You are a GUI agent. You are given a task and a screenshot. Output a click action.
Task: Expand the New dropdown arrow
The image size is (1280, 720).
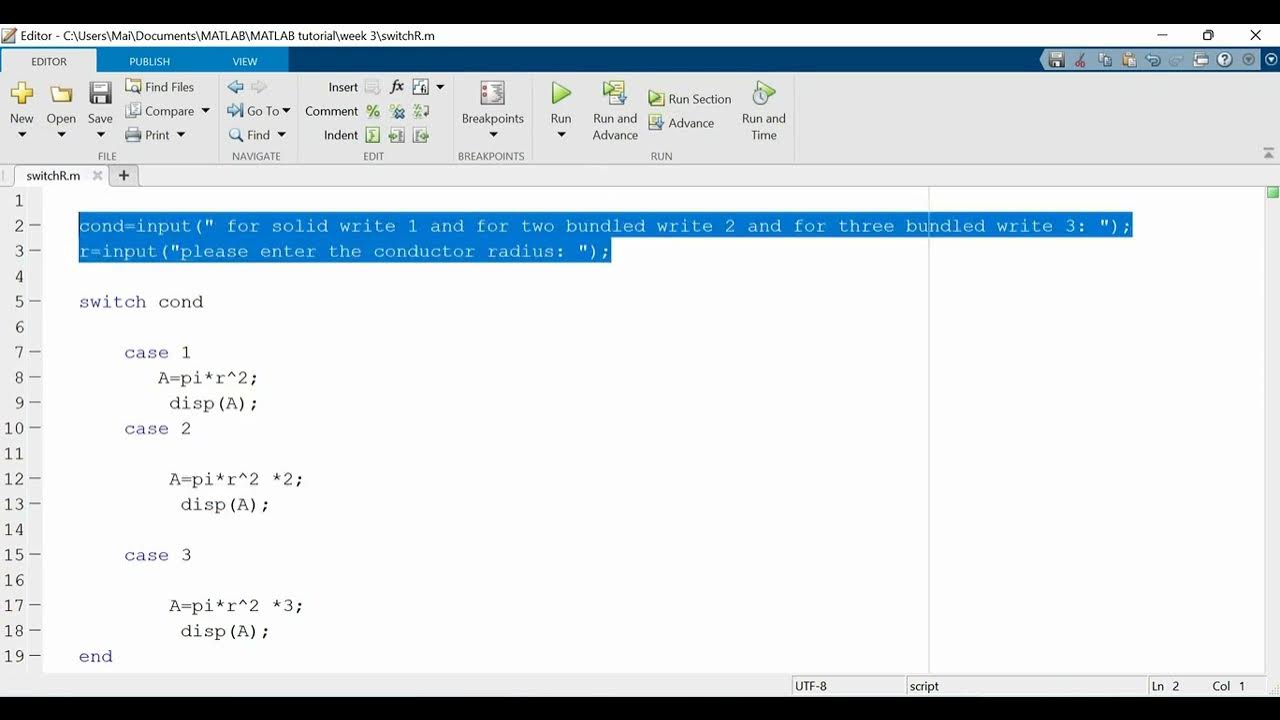point(22,135)
